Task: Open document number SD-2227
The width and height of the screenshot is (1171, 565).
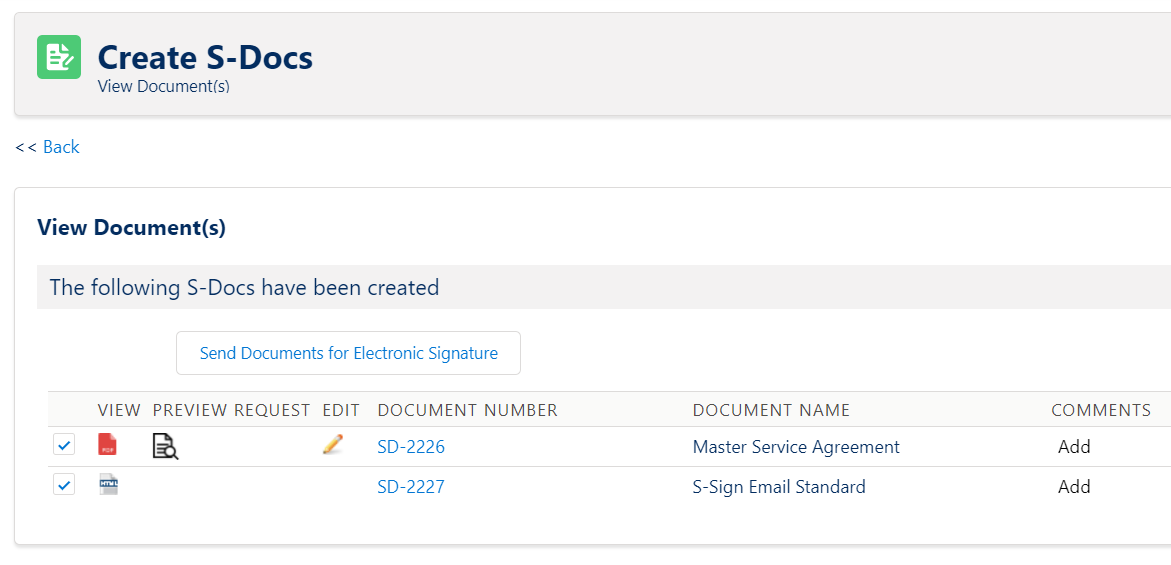Action: coord(411,487)
